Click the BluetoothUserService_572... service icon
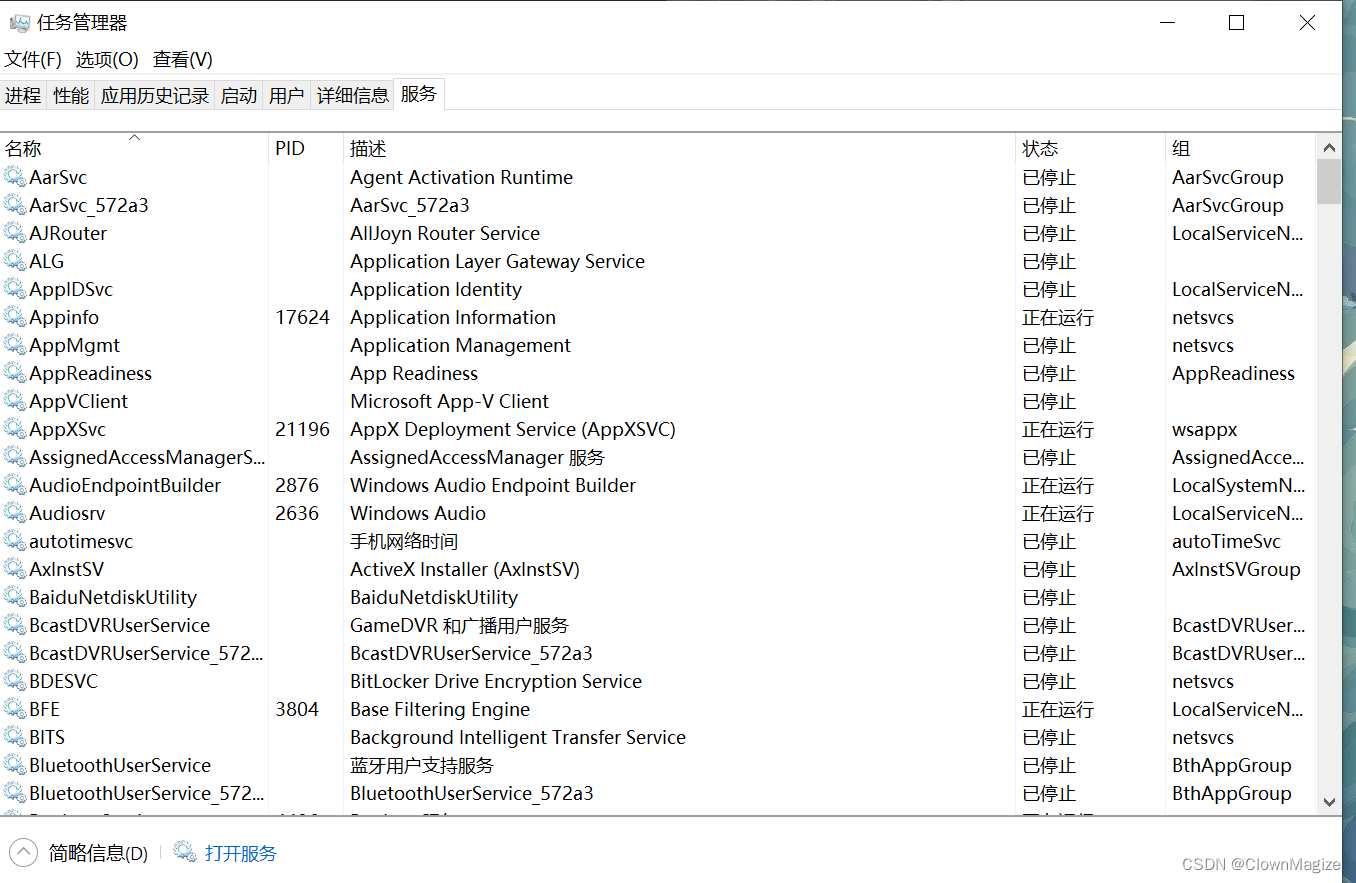The width and height of the screenshot is (1356, 883). coord(14,793)
